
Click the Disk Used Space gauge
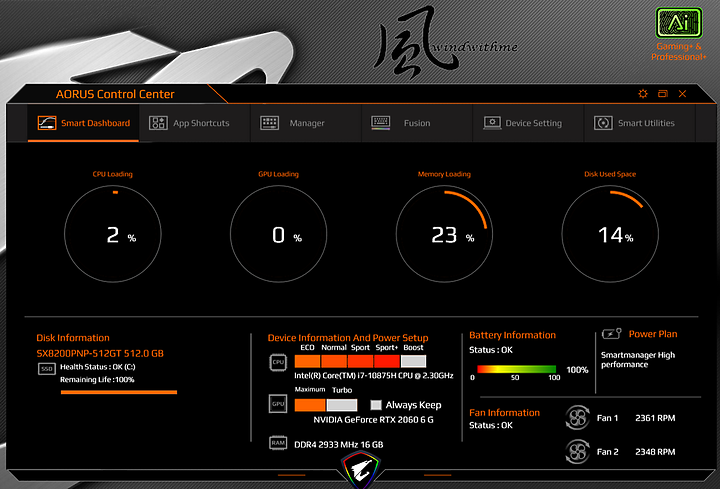coord(610,234)
